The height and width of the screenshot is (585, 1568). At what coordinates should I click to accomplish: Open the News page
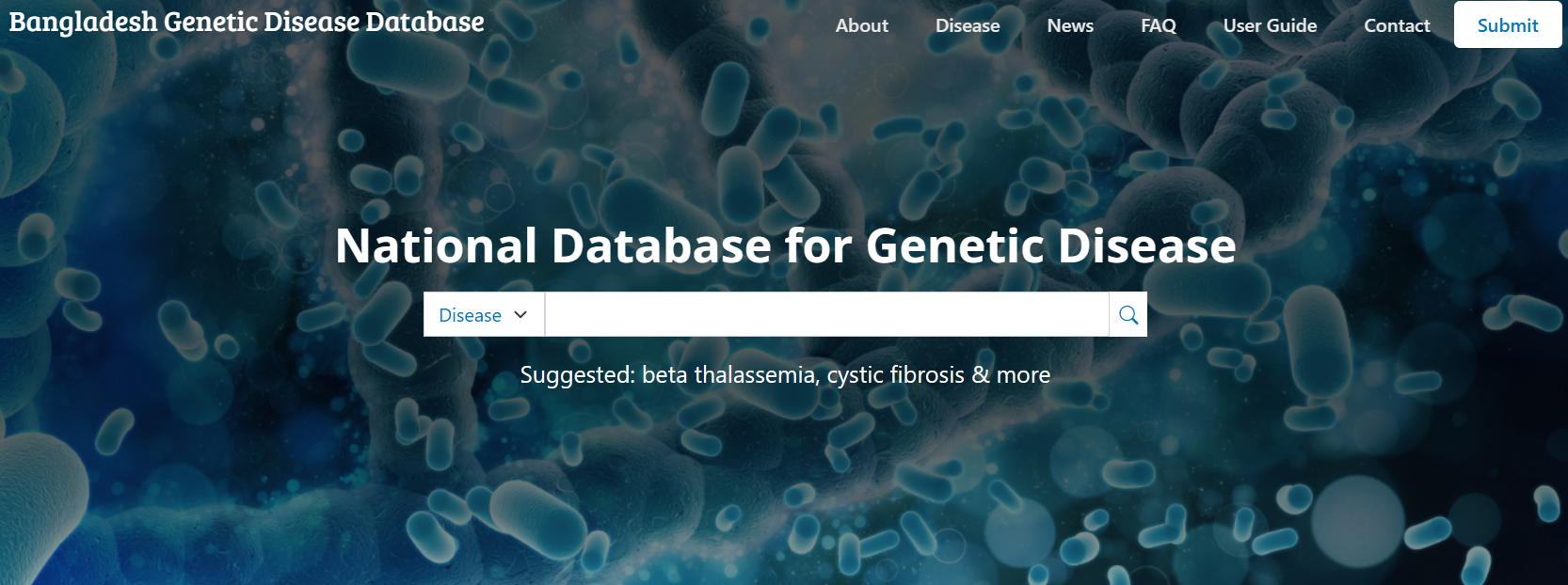pos(1070,26)
